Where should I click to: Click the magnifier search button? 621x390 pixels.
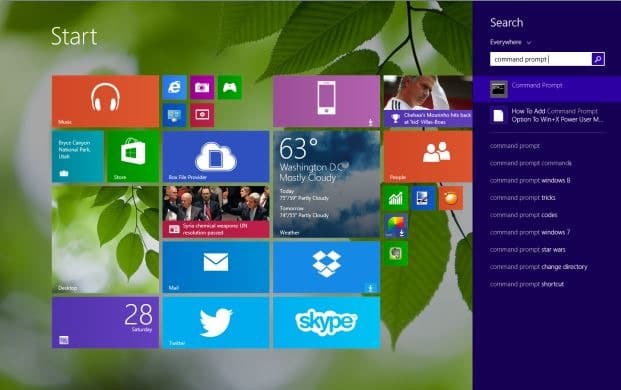click(x=598, y=59)
